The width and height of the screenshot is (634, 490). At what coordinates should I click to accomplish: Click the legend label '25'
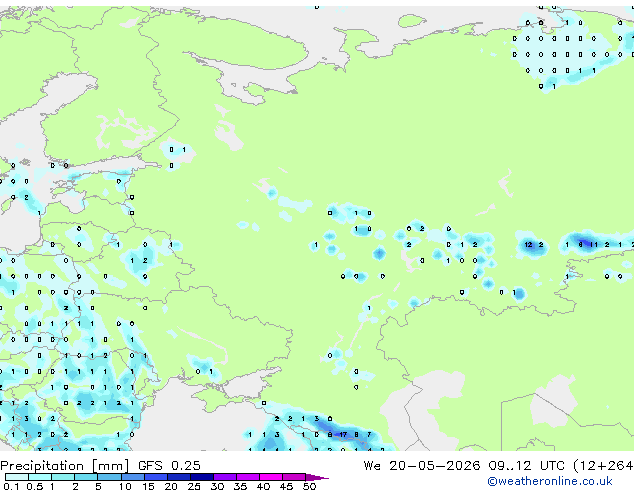(194, 486)
